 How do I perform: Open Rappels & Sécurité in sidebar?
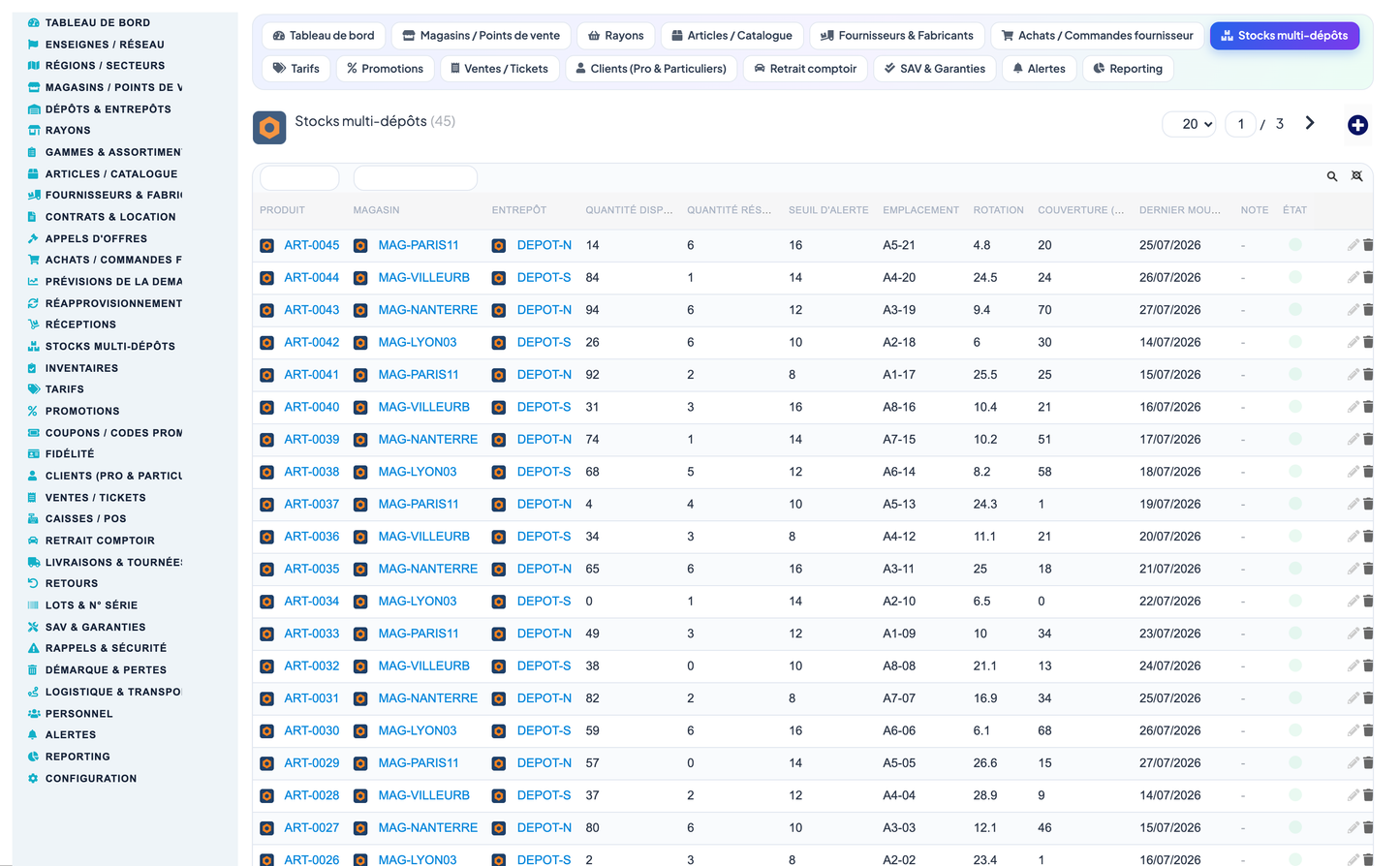97,648
